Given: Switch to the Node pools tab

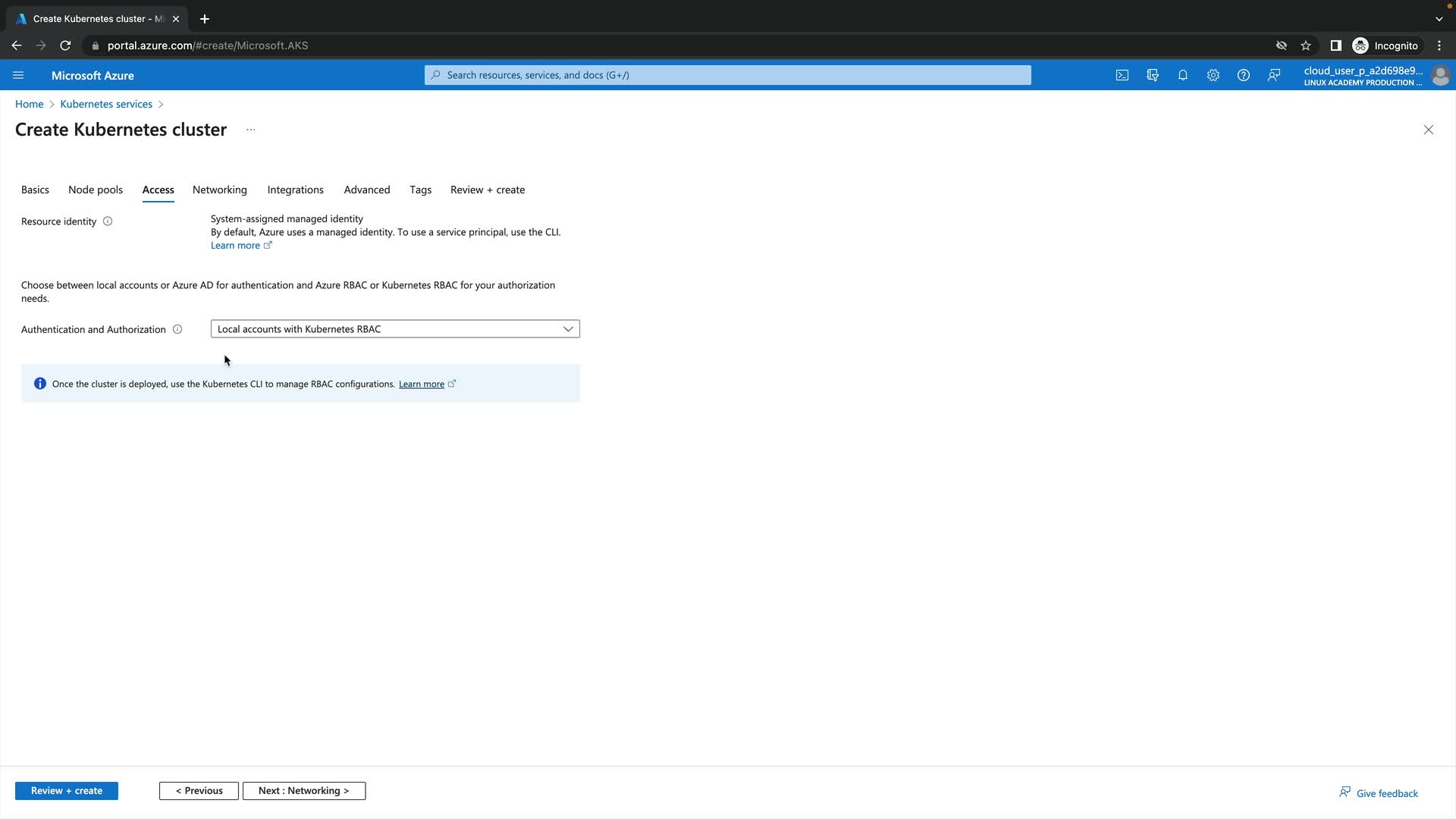Looking at the screenshot, I should point(96,190).
